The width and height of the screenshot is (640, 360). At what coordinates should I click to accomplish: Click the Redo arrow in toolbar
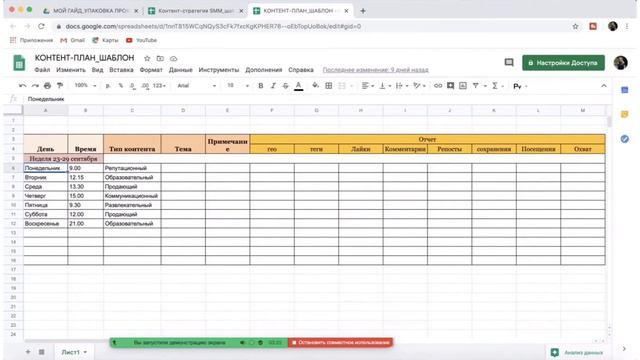coord(35,86)
